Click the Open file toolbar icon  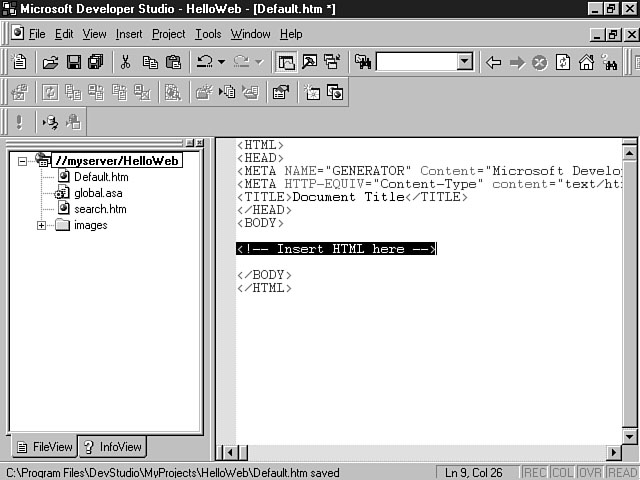tap(50, 62)
